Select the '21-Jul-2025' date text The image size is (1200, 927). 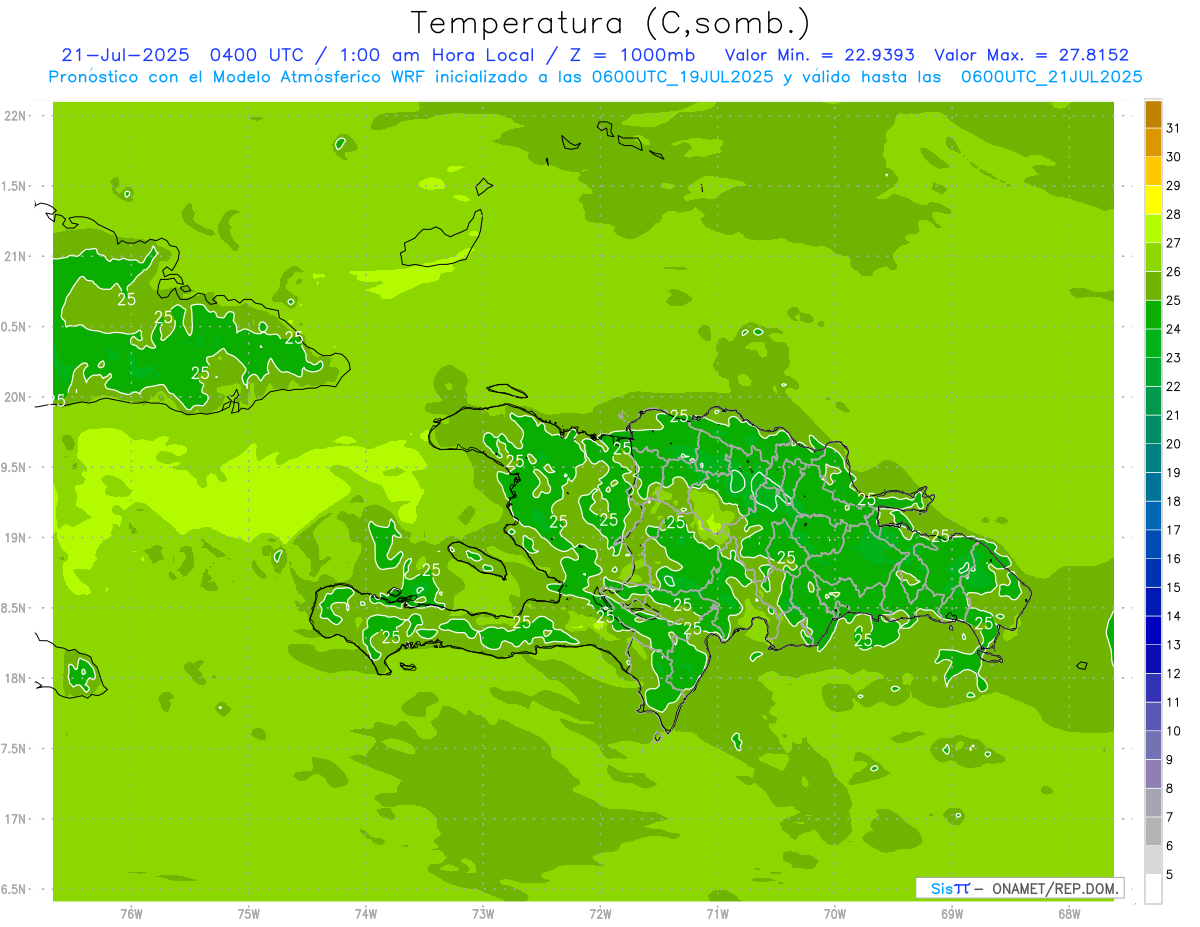click(125, 55)
